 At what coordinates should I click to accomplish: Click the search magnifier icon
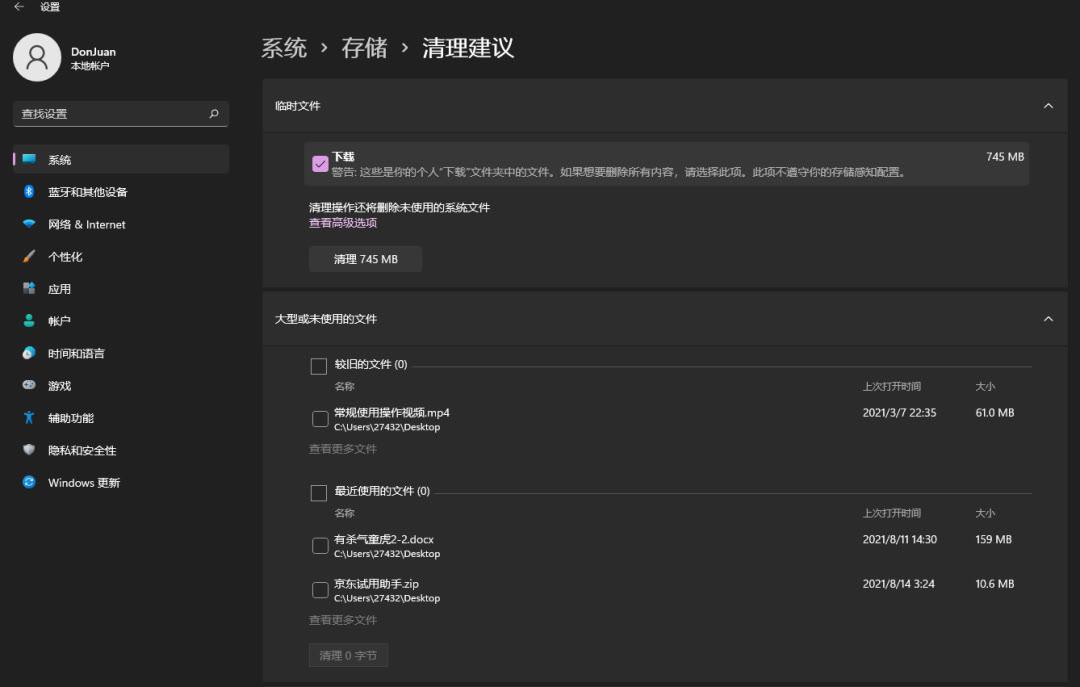pos(214,114)
